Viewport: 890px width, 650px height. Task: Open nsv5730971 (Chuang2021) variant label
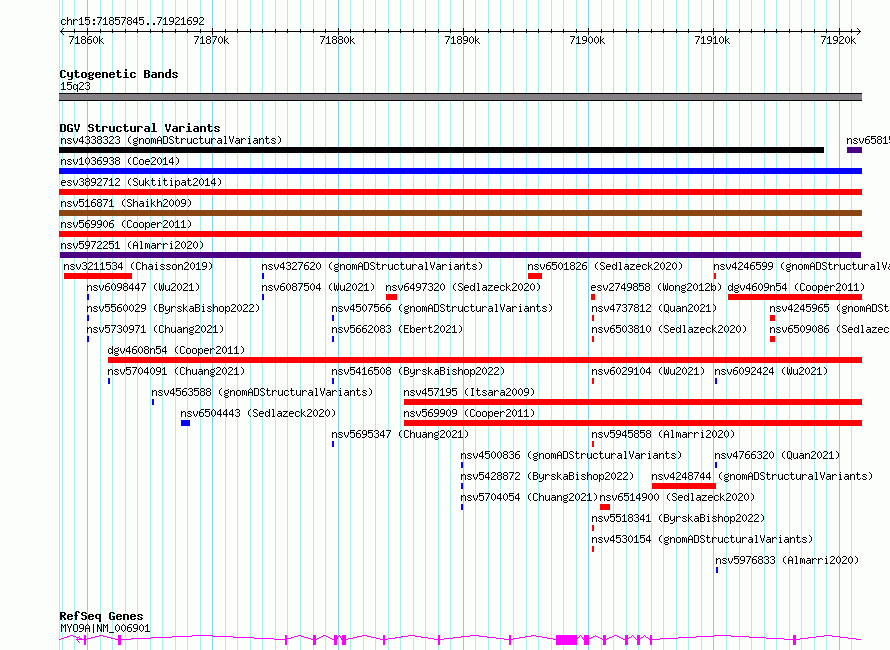155,329
